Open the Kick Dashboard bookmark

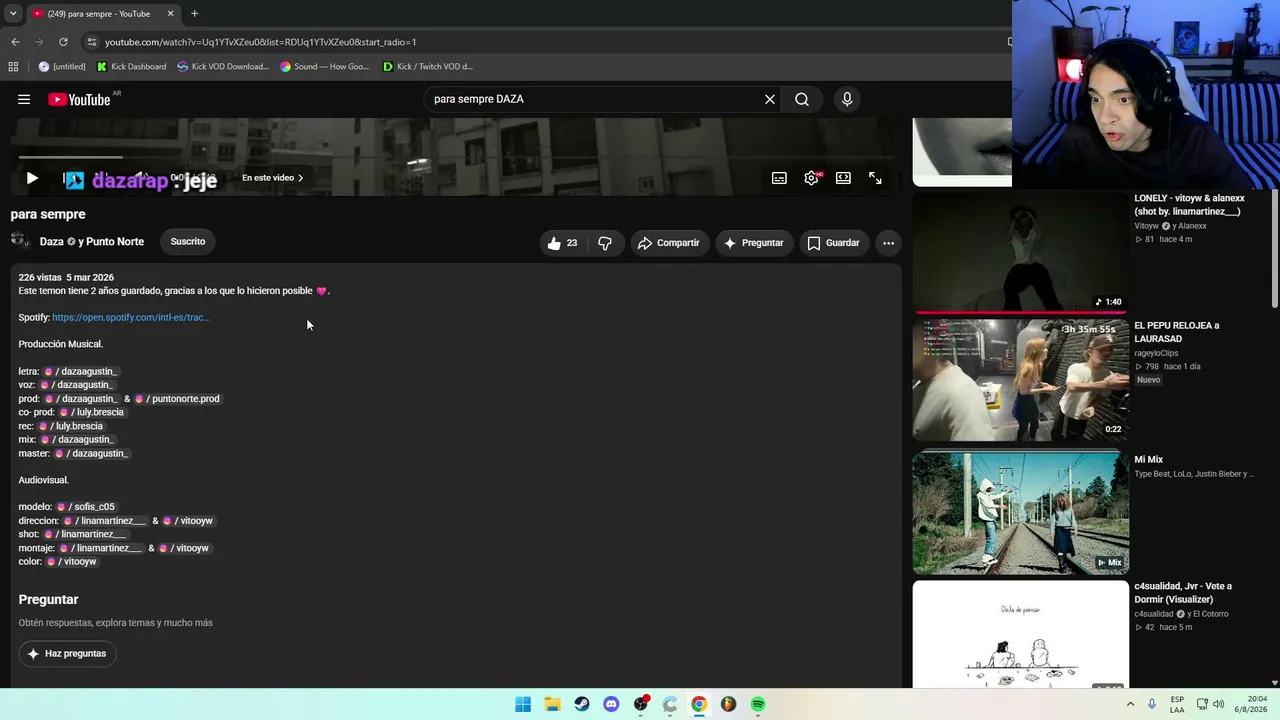point(131,67)
